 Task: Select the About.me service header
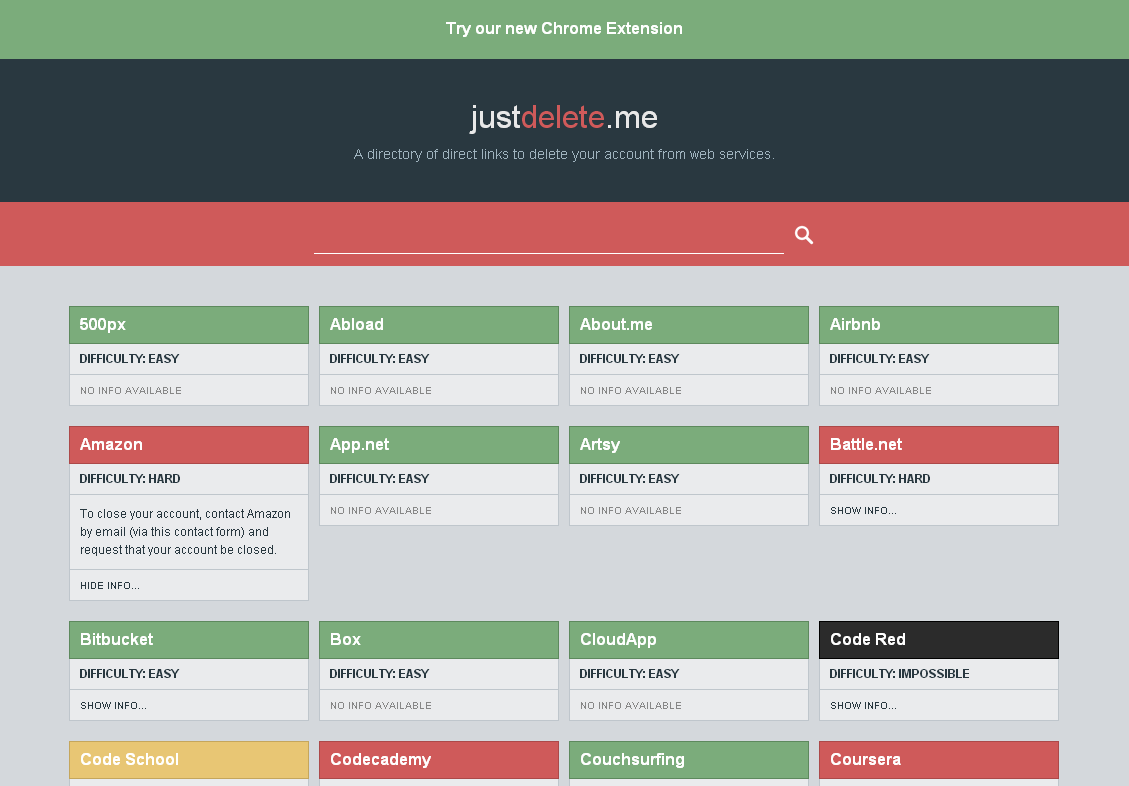coord(688,325)
